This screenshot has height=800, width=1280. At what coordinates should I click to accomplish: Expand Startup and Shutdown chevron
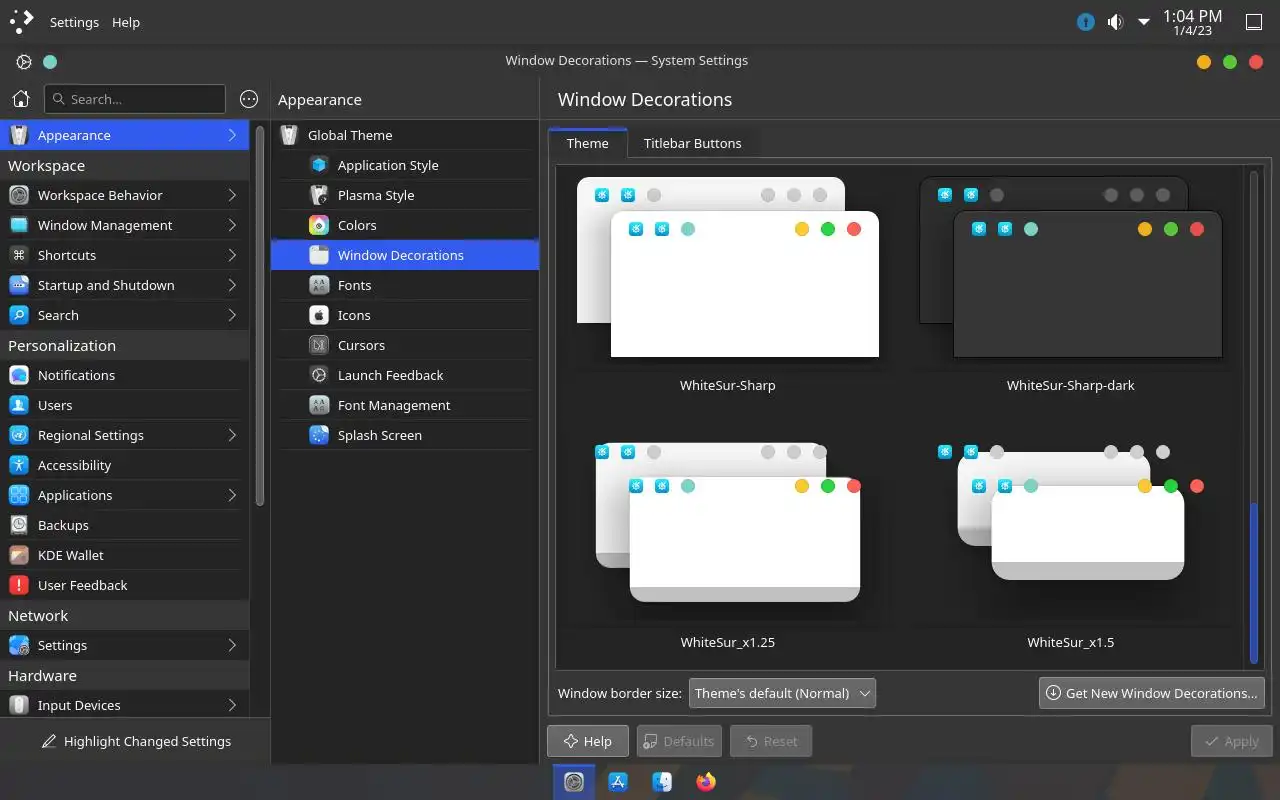pos(232,285)
